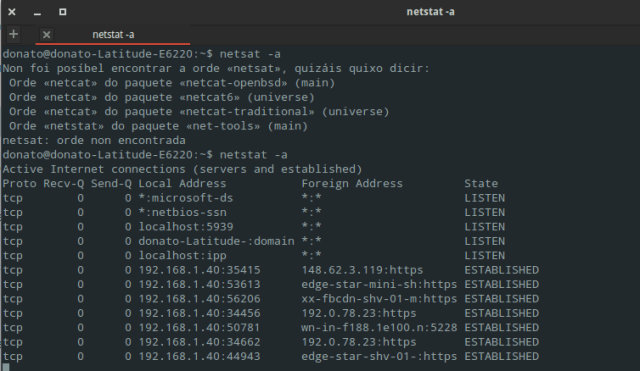Click the localhost:5939 local address

(186, 227)
